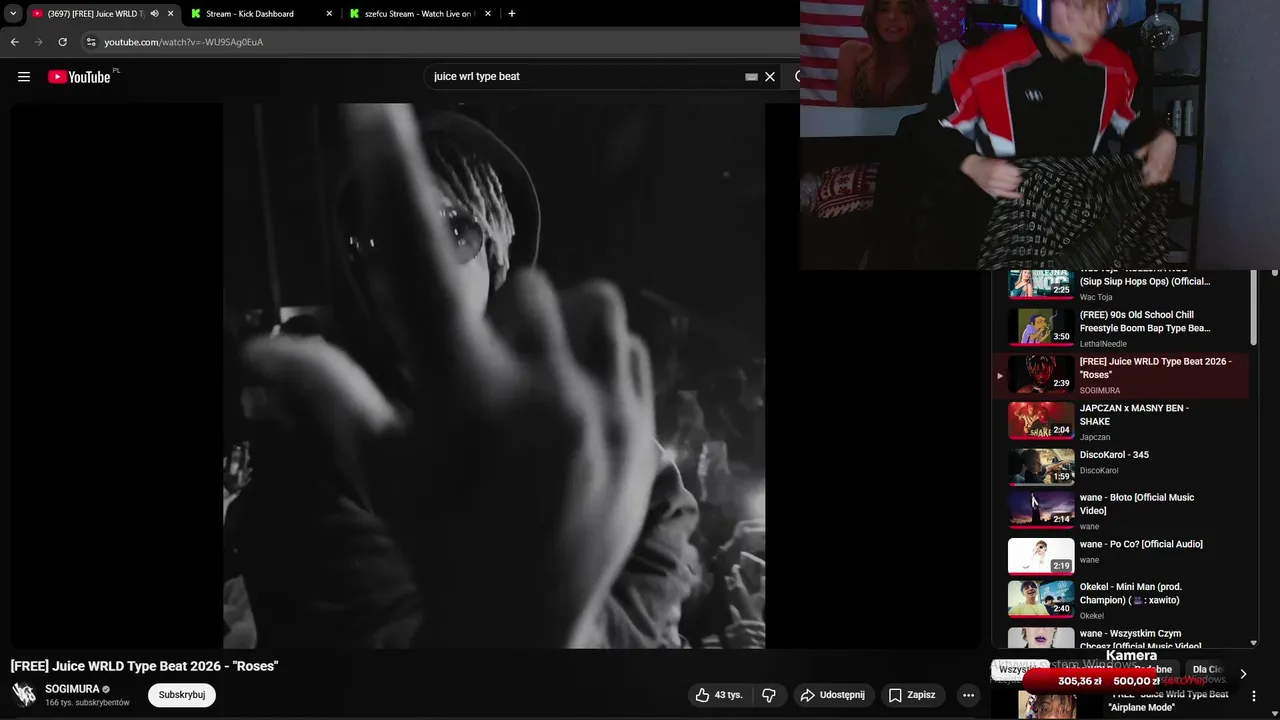Screen dimensions: 1280x720
Task: Open options for Airplane Mode suggested video
Action: click(x=1254, y=696)
